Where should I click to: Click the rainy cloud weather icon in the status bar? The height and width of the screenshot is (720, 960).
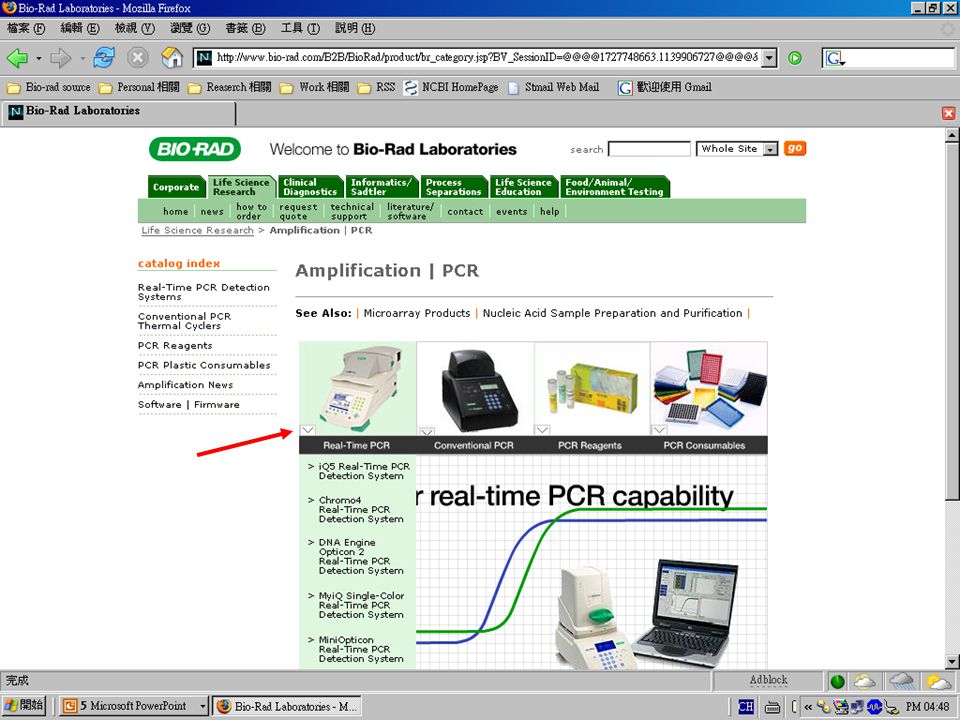click(x=902, y=681)
